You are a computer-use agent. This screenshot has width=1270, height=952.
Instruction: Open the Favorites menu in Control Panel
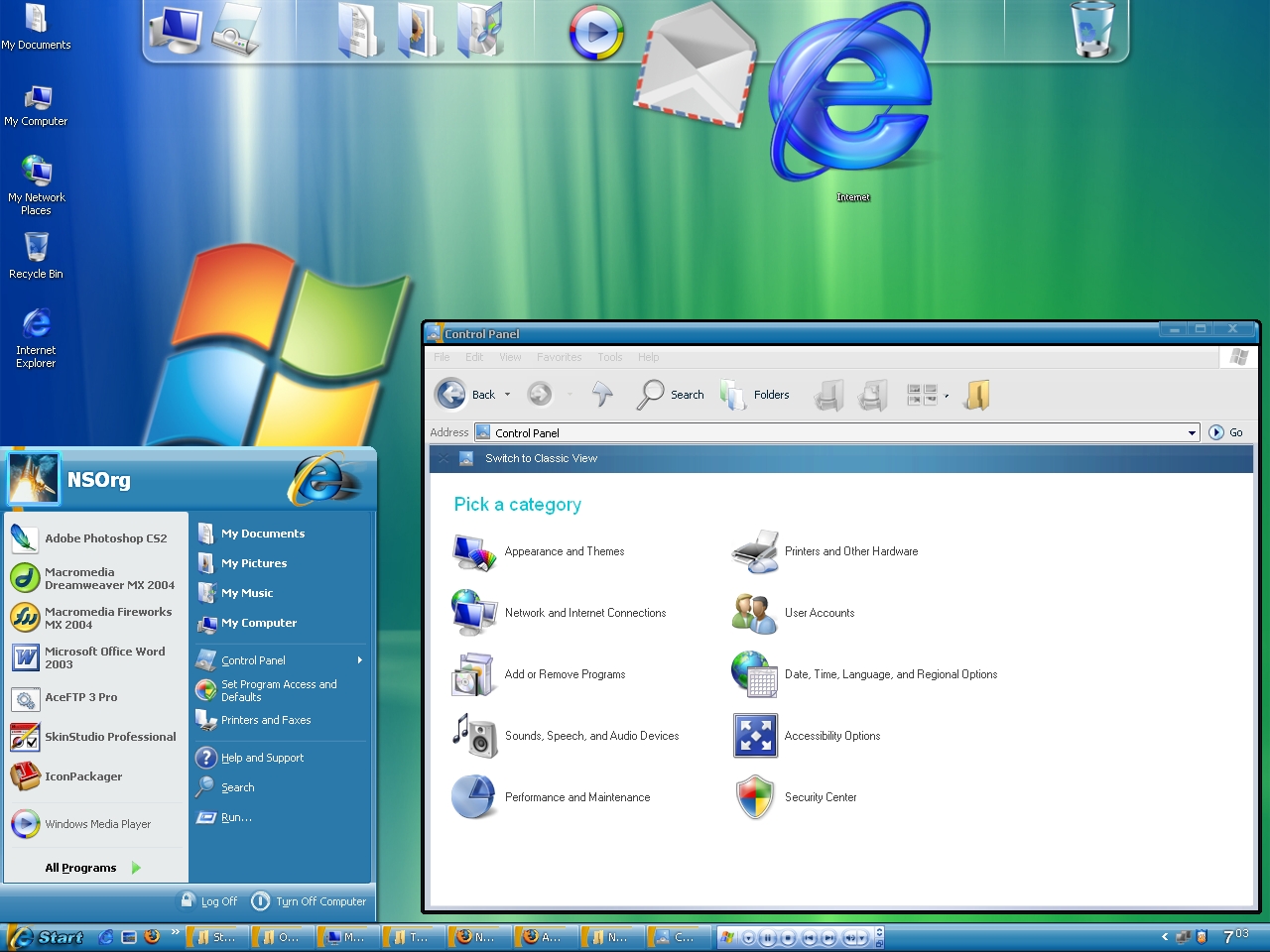pos(560,357)
